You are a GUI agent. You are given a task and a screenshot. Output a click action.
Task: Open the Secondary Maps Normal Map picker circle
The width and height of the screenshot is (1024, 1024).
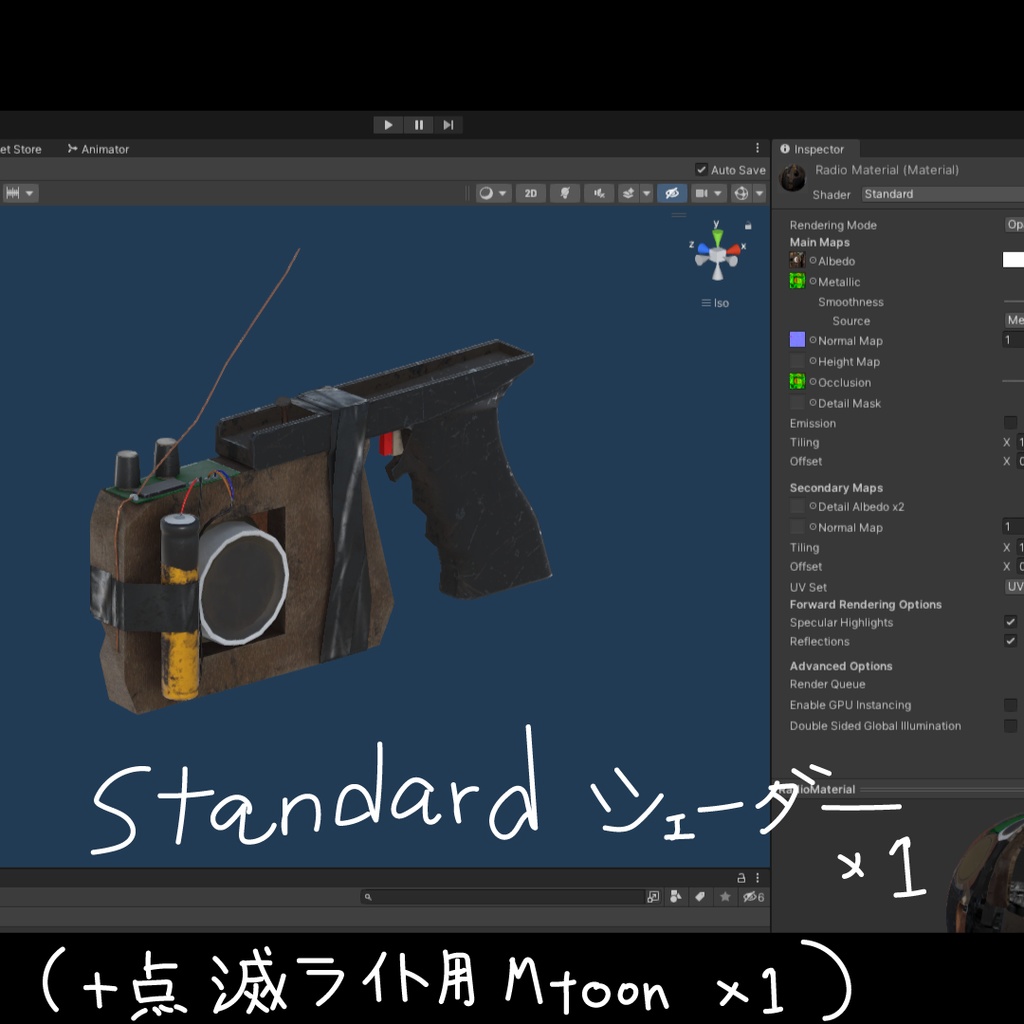tap(813, 527)
